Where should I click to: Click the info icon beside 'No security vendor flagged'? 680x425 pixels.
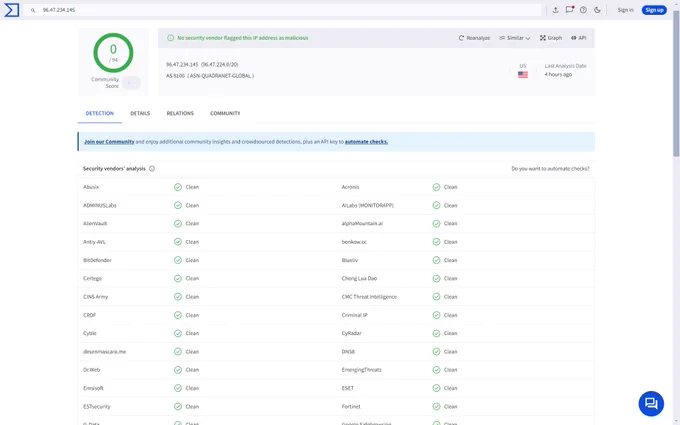[170, 38]
